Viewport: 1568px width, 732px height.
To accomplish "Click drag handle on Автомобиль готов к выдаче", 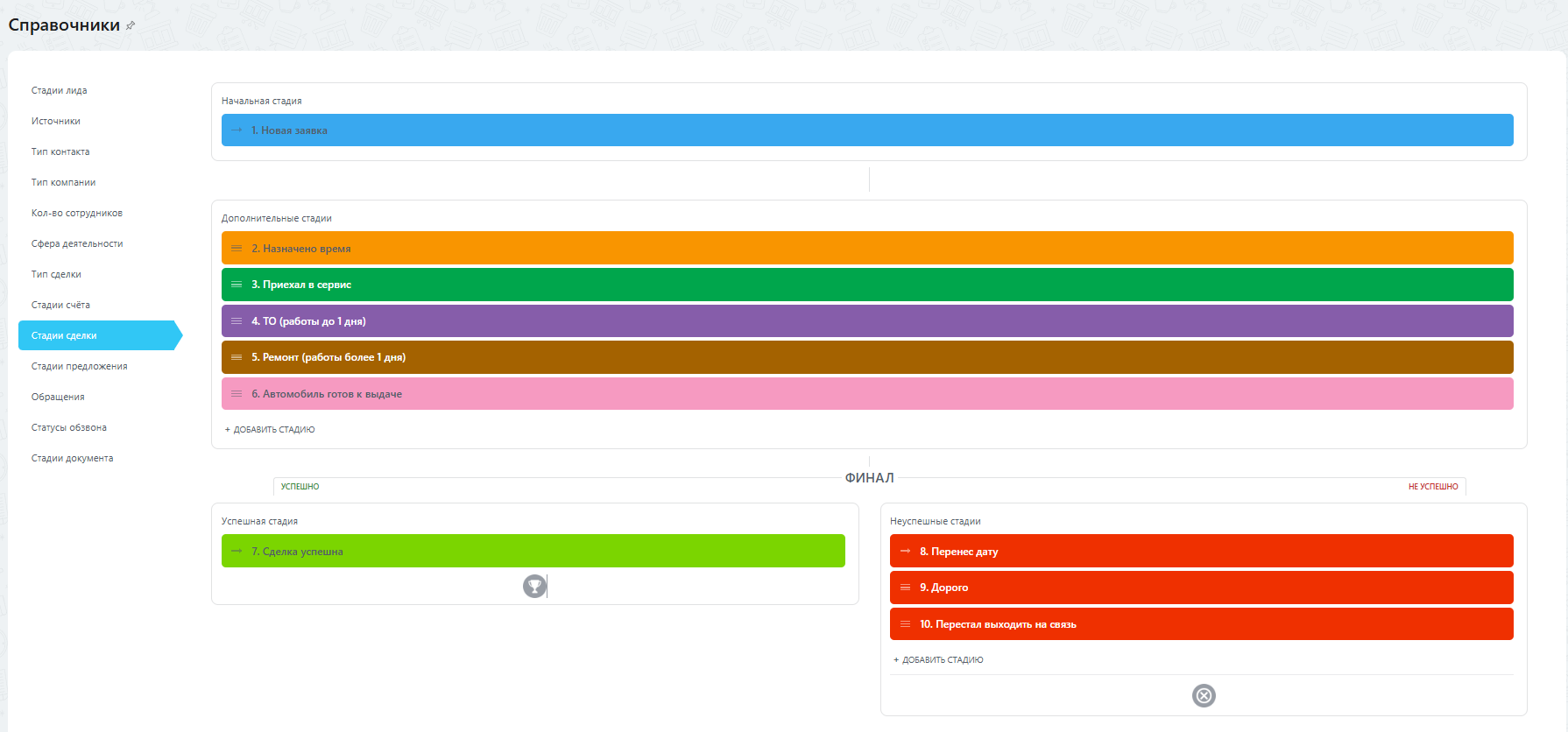I will 237,394.
